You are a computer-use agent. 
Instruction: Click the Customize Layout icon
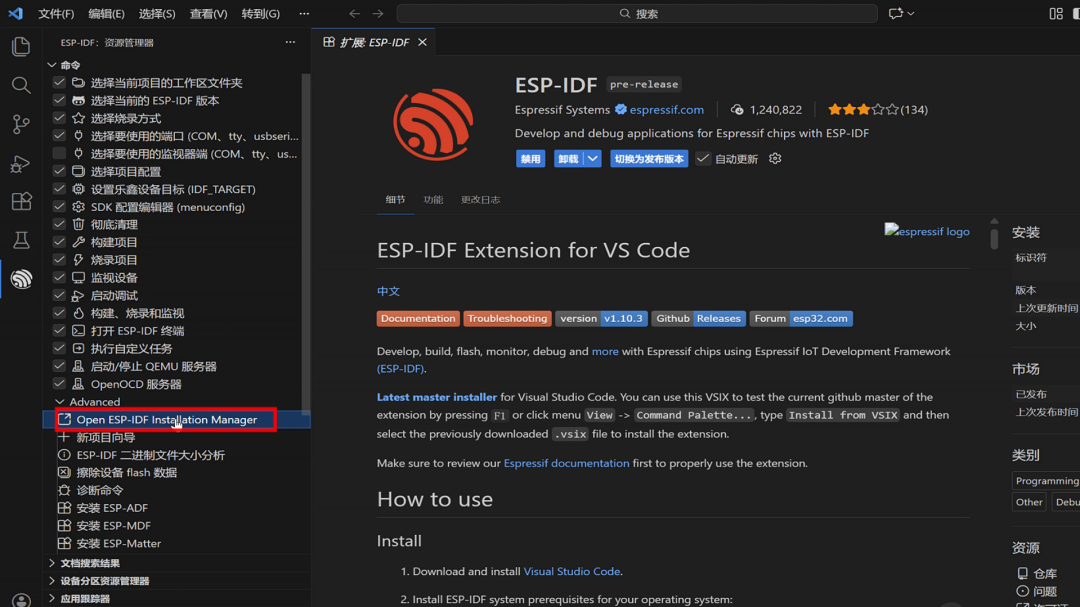pyautogui.click(x=1056, y=14)
